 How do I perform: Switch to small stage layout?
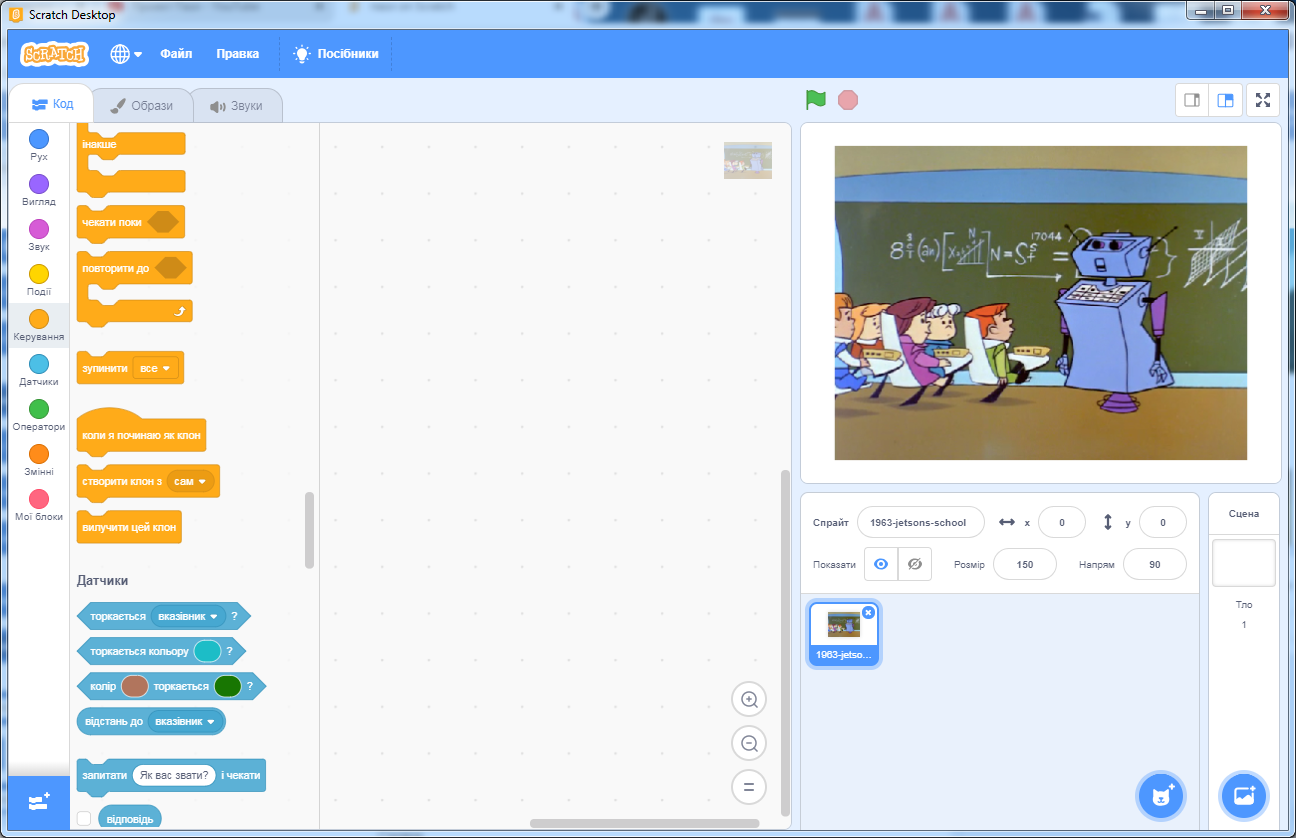pos(1192,100)
